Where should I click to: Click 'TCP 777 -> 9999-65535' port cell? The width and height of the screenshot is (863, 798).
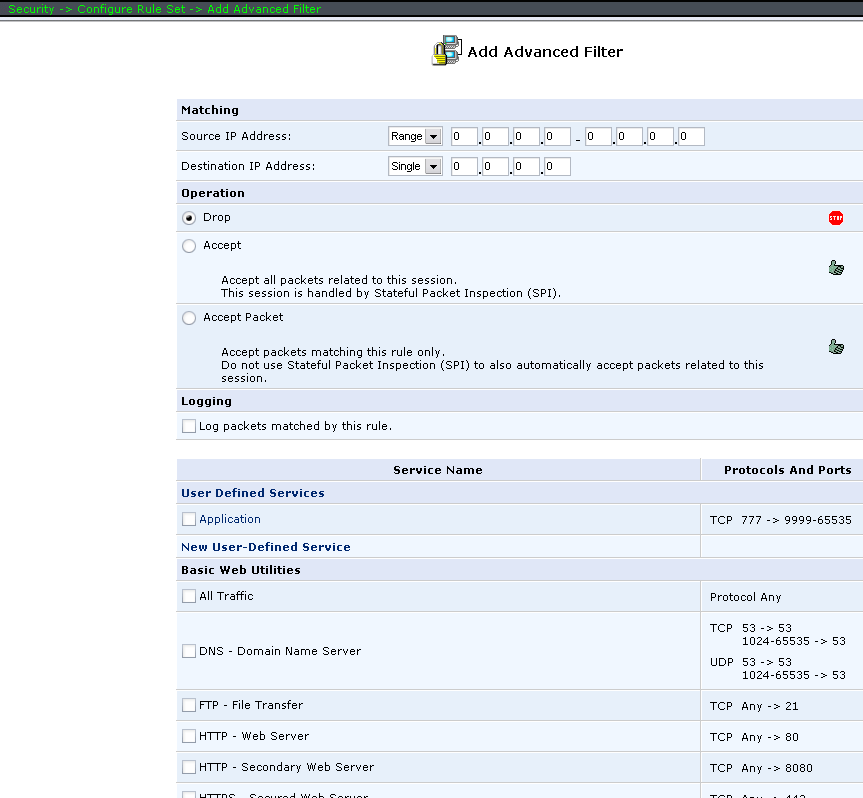point(780,520)
